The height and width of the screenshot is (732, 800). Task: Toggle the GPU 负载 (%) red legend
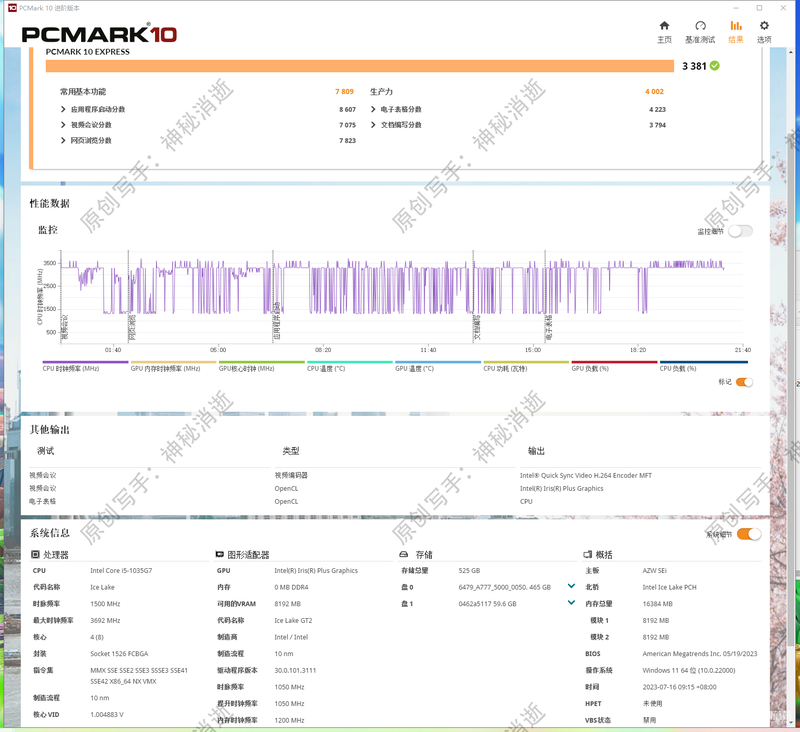pyautogui.click(x=614, y=366)
